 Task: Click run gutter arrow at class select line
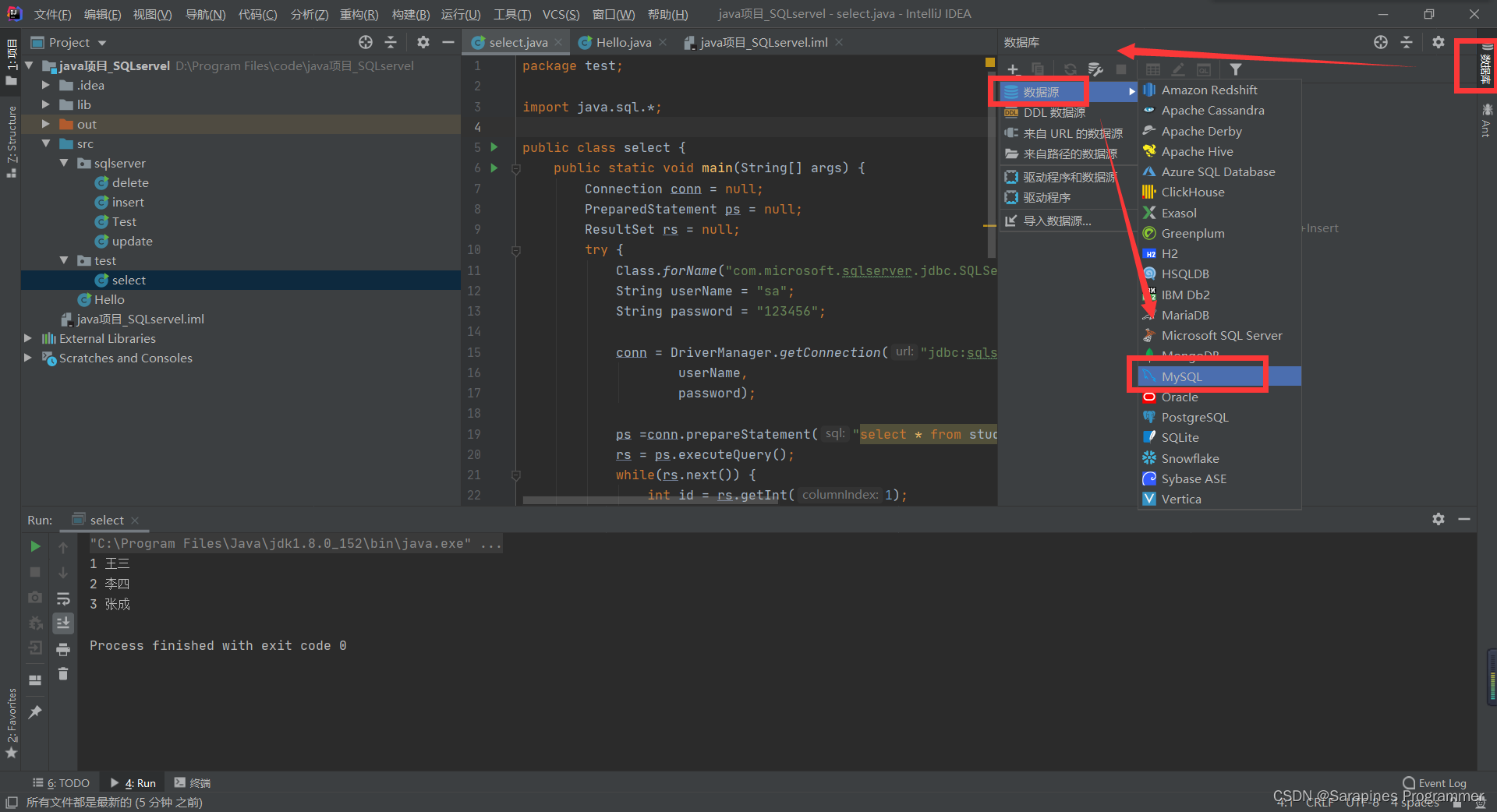494,147
